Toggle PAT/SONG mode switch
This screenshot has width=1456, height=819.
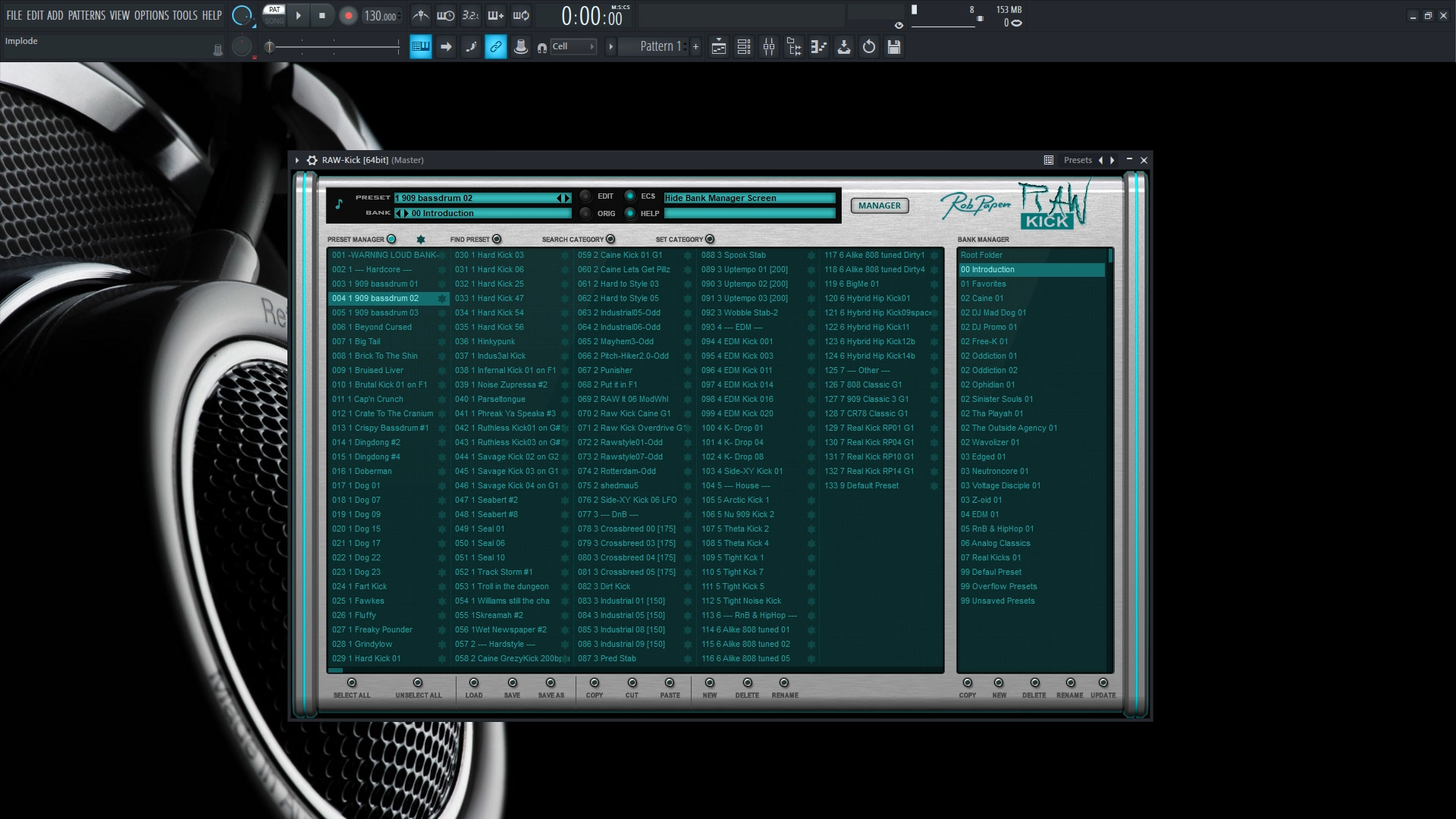(x=274, y=15)
